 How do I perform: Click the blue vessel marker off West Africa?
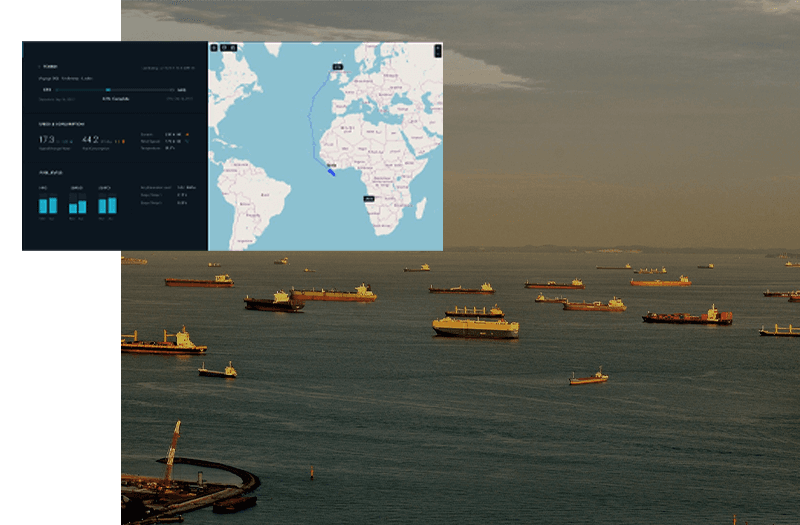tap(331, 172)
